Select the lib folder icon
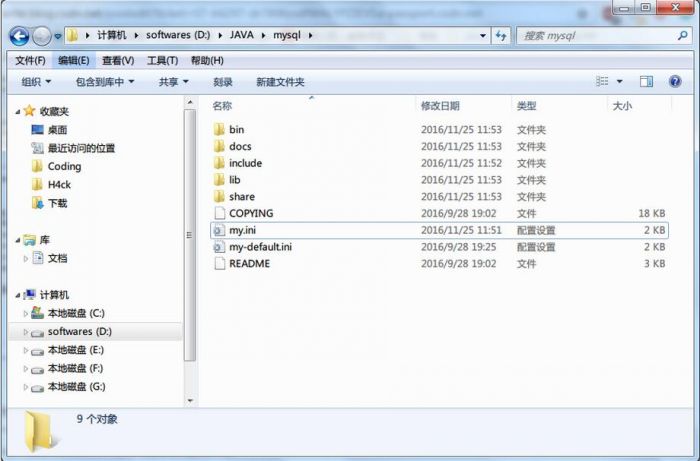 (219, 180)
